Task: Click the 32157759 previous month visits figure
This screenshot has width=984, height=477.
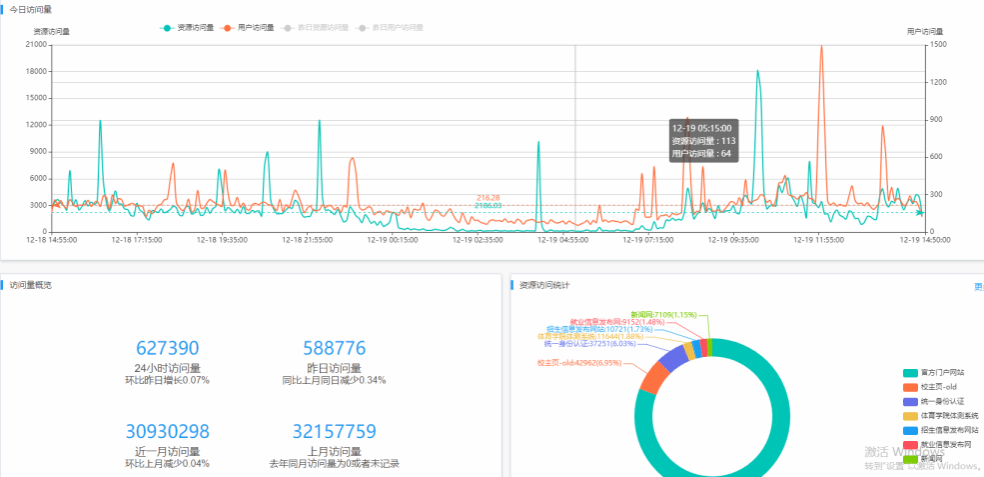Action: (335, 432)
